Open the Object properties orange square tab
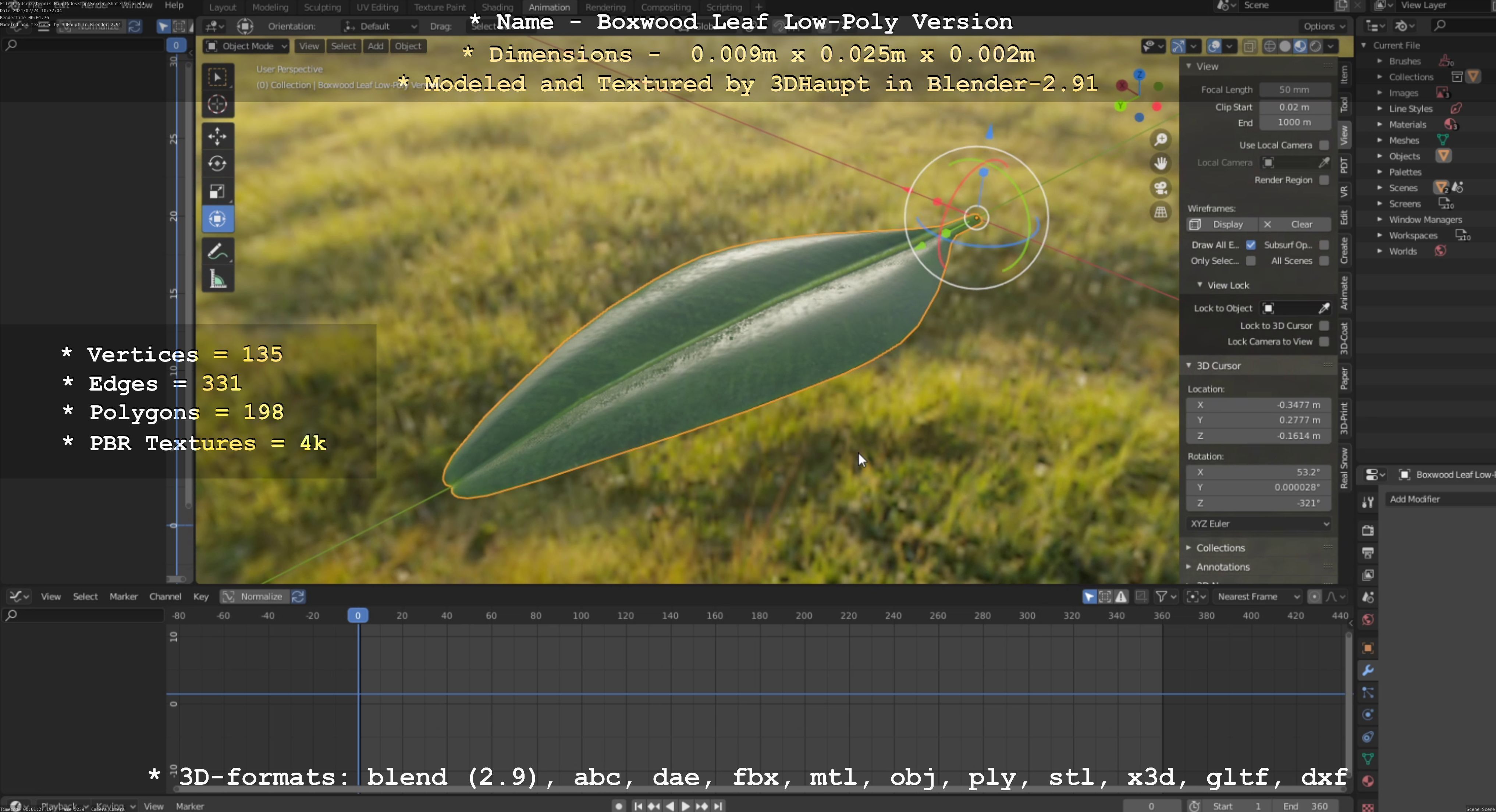This screenshot has height=812, width=1496. click(x=1368, y=648)
